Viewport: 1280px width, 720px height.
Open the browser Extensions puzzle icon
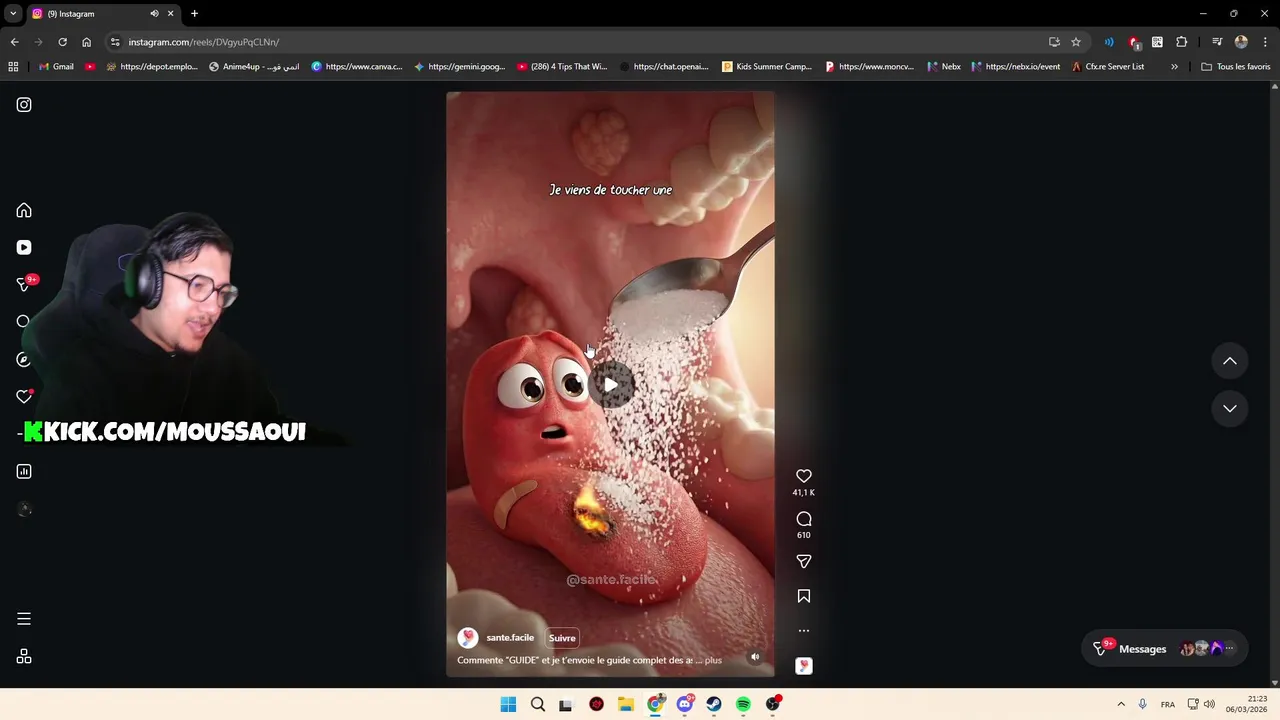(1181, 42)
